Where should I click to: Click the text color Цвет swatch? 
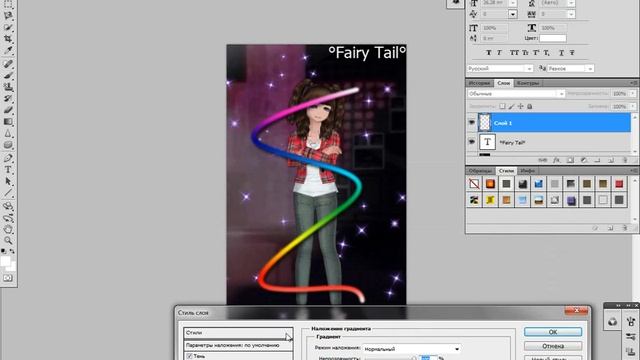[x=553, y=38]
